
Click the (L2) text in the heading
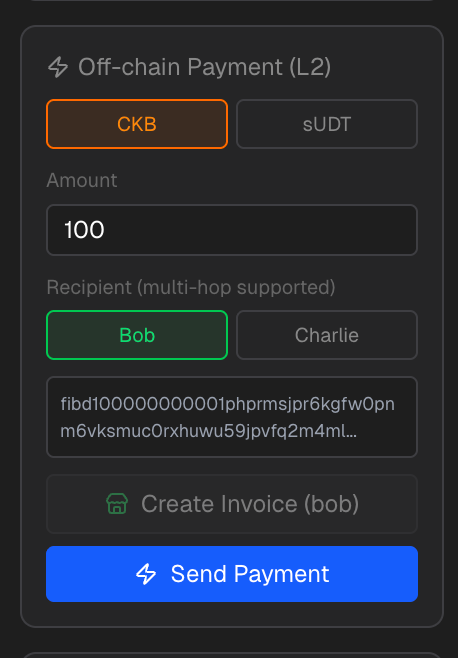310,67
